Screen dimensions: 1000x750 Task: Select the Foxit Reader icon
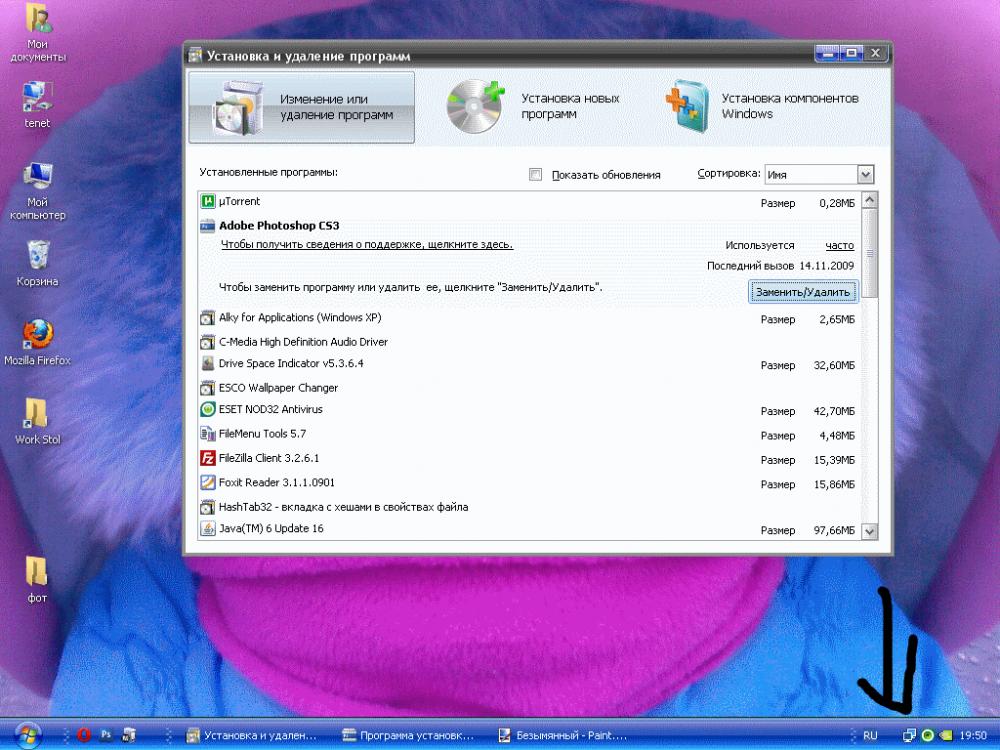pyautogui.click(x=207, y=483)
